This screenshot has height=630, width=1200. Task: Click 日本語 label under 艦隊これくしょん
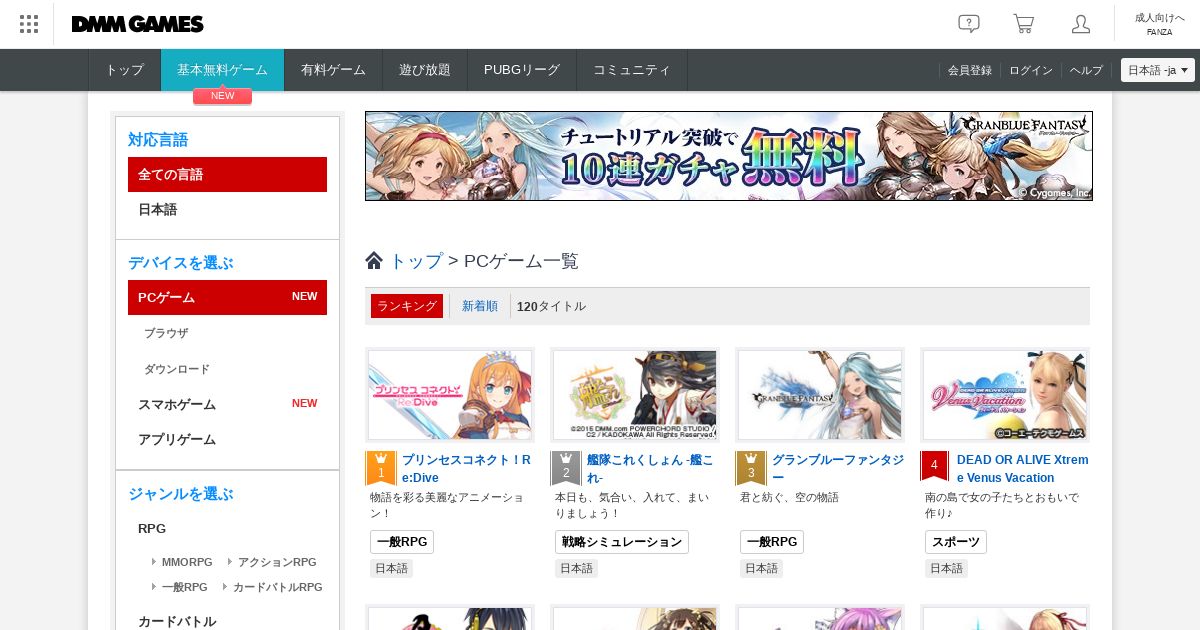[576, 568]
